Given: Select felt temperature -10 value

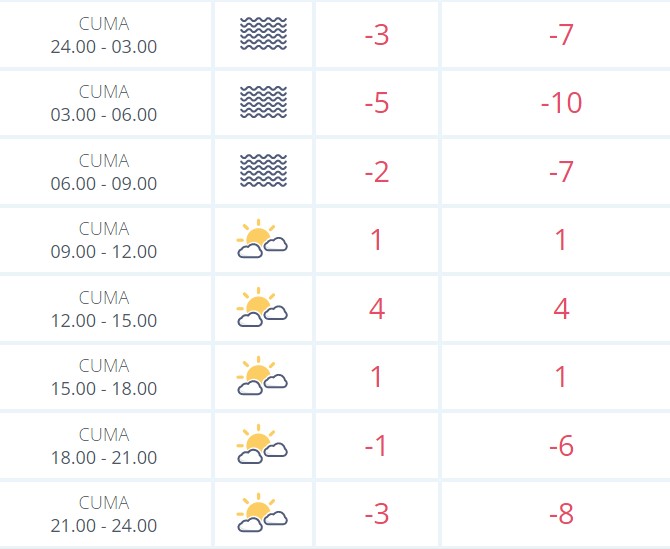Looking at the screenshot, I should 561,103.
